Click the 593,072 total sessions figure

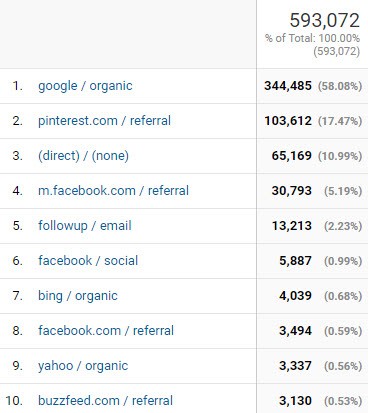(325, 20)
